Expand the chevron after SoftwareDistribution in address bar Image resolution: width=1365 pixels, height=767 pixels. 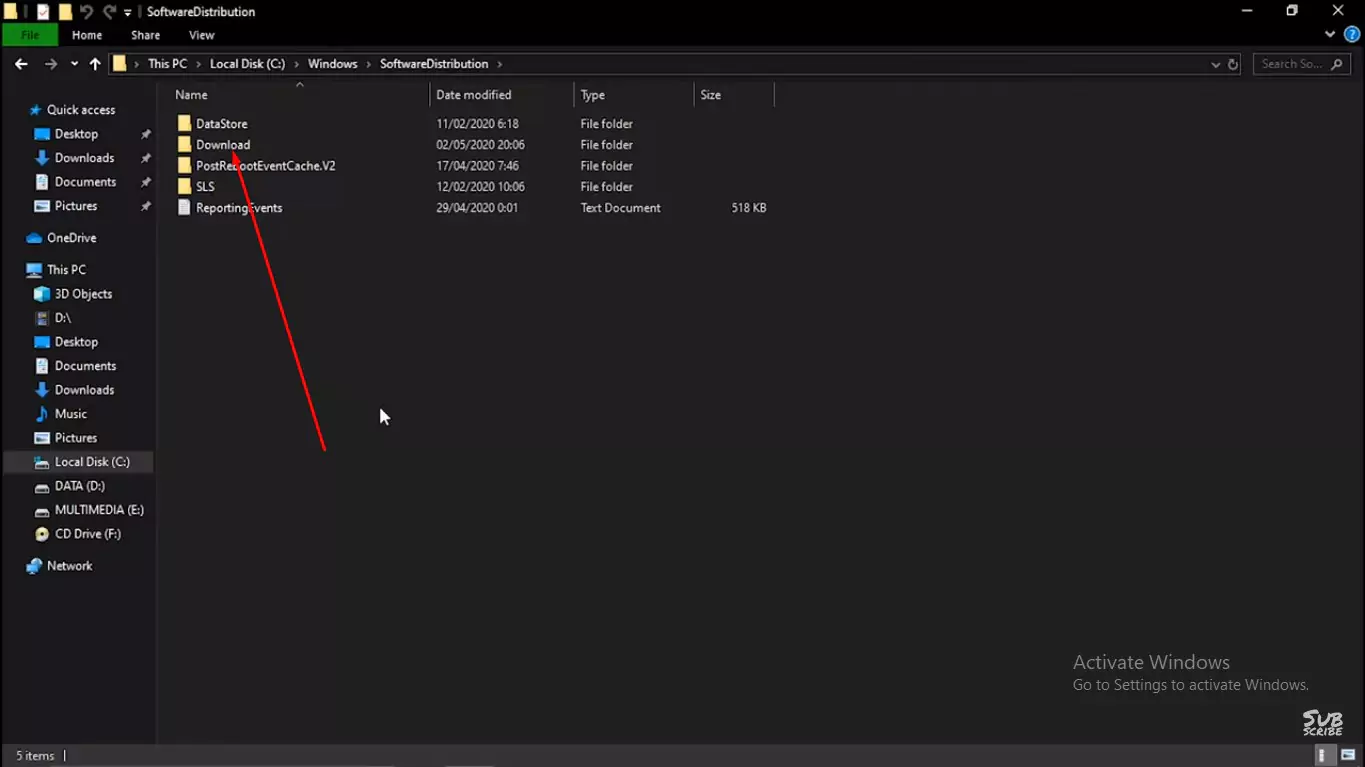499,64
